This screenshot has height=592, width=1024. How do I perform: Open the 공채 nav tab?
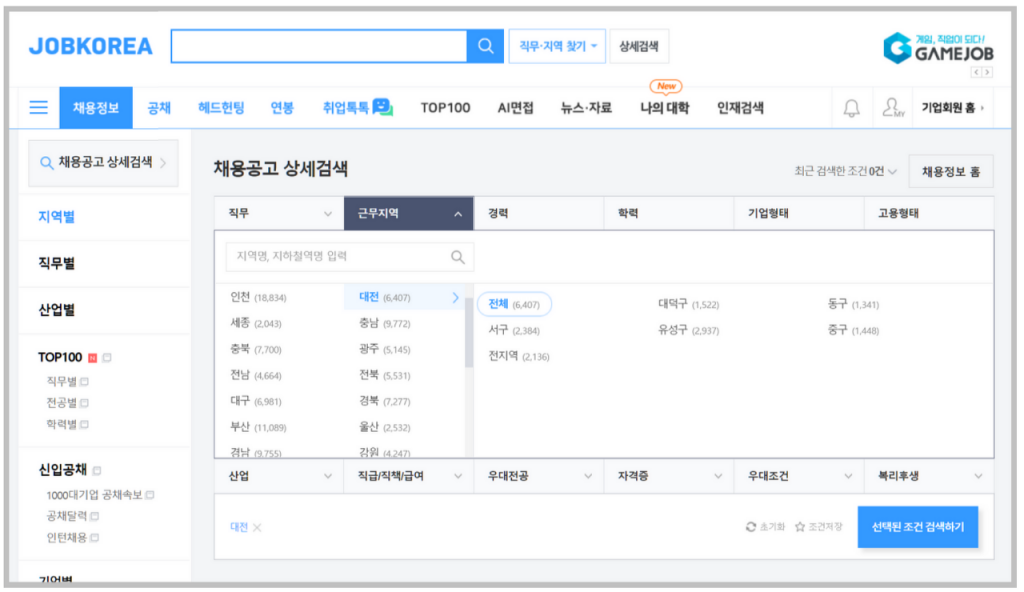pos(159,108)
